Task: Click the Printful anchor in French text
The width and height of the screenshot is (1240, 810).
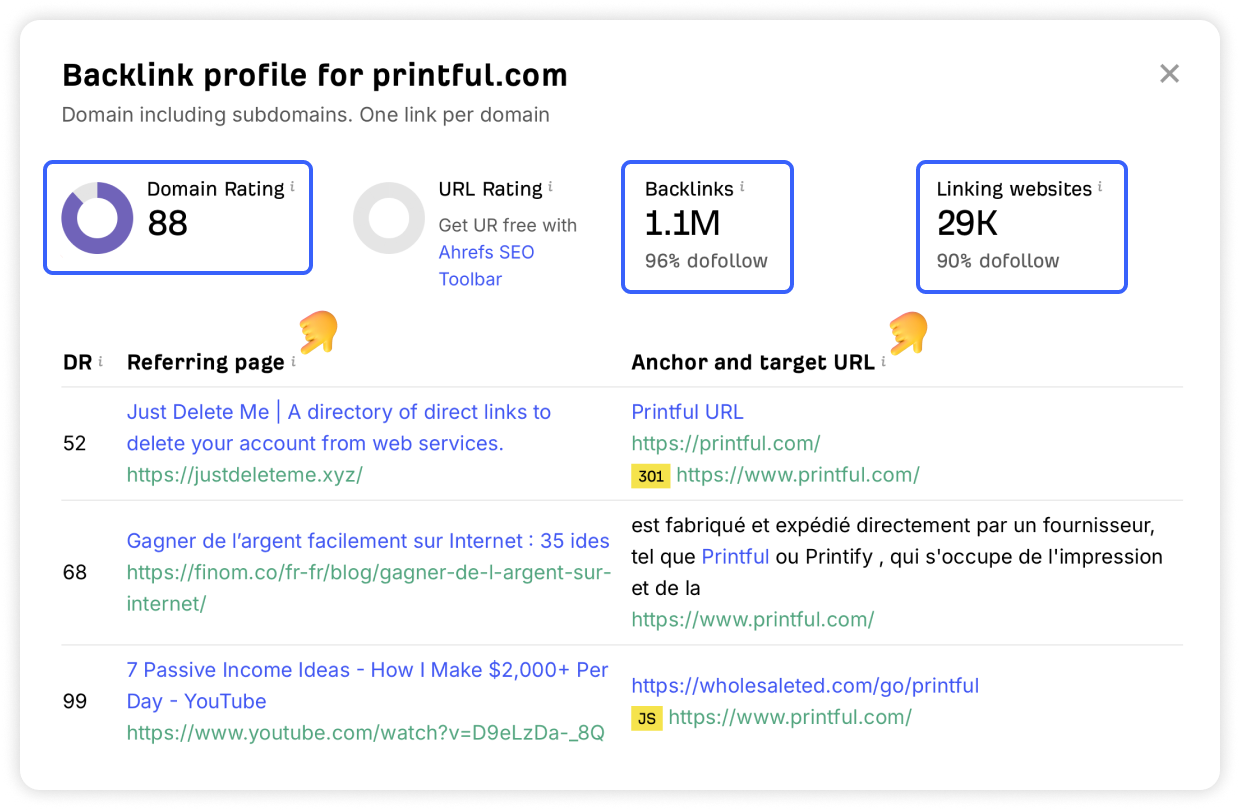Action: coord(735,556)
